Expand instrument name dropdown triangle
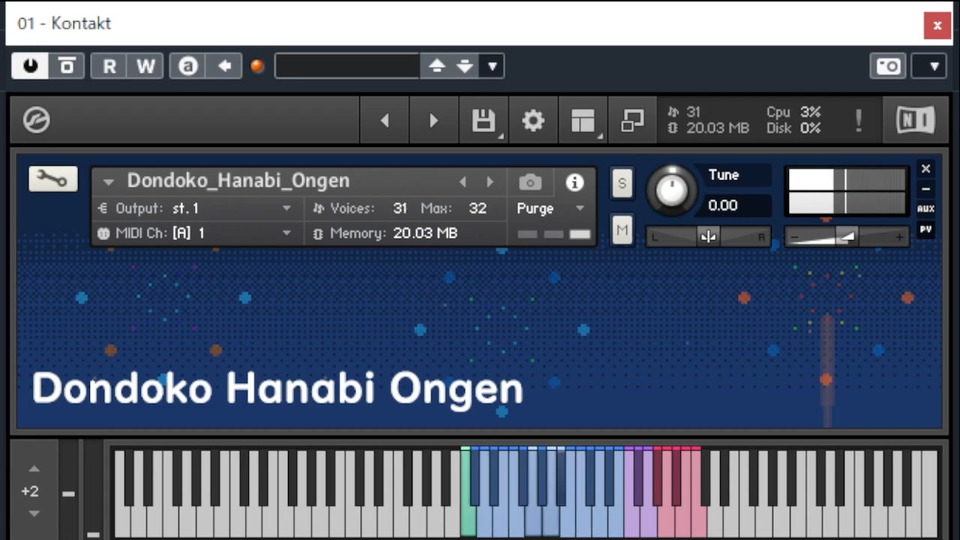Viewport: 960px width, 540px height. [x=108, y=182]
